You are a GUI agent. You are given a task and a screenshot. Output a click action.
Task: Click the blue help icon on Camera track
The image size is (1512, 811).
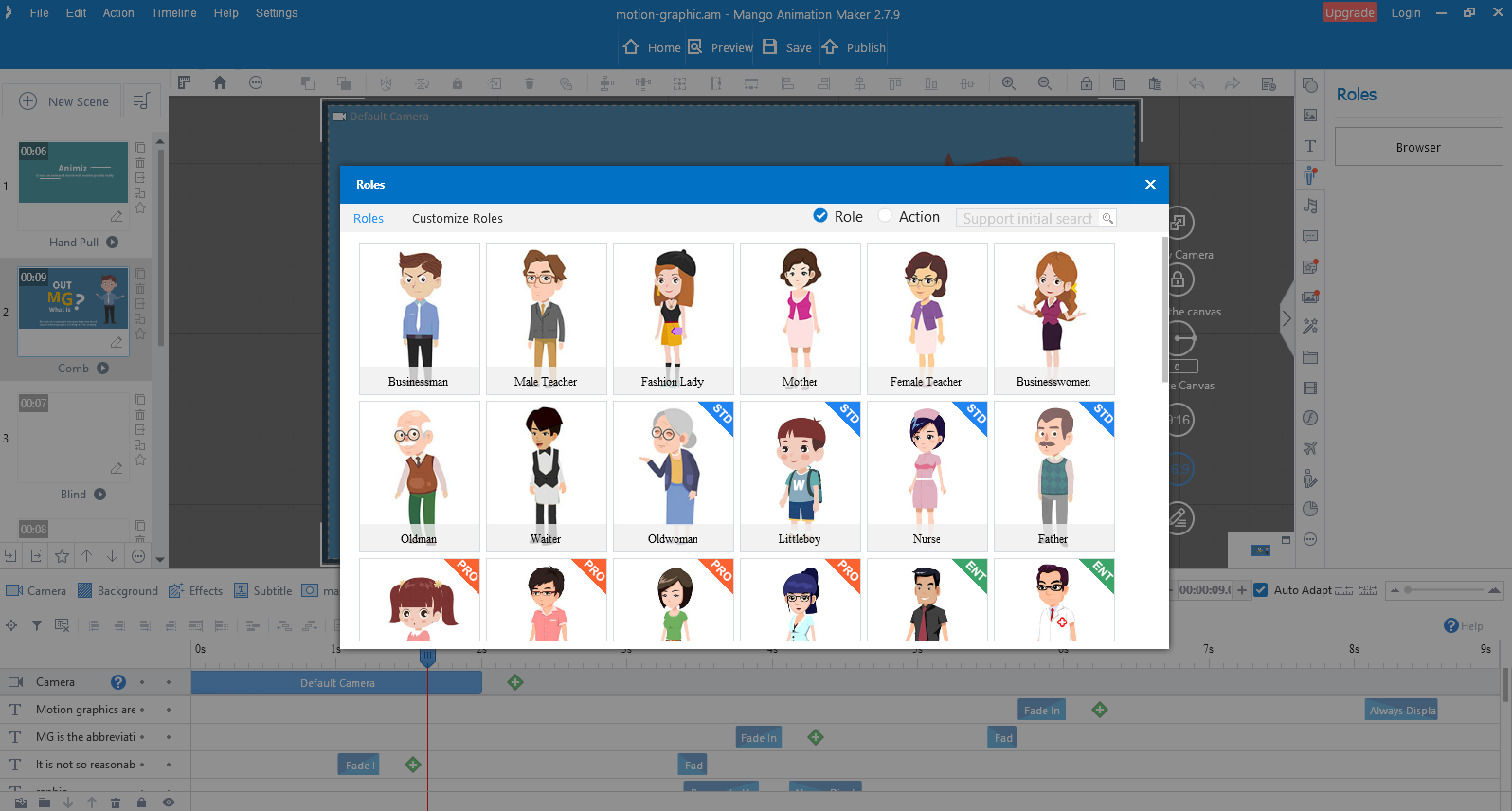pyautogui.click(x=118, y=682)
